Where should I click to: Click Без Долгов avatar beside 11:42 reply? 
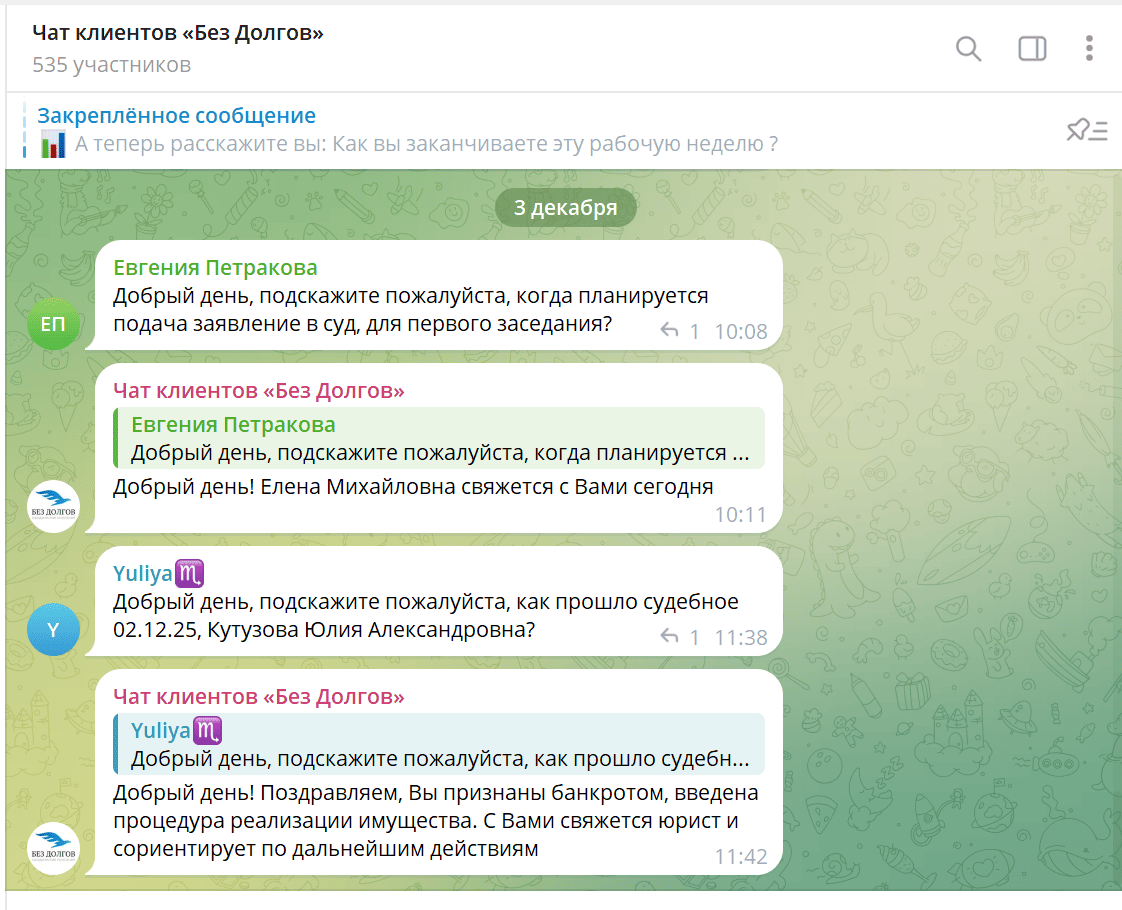53,849
